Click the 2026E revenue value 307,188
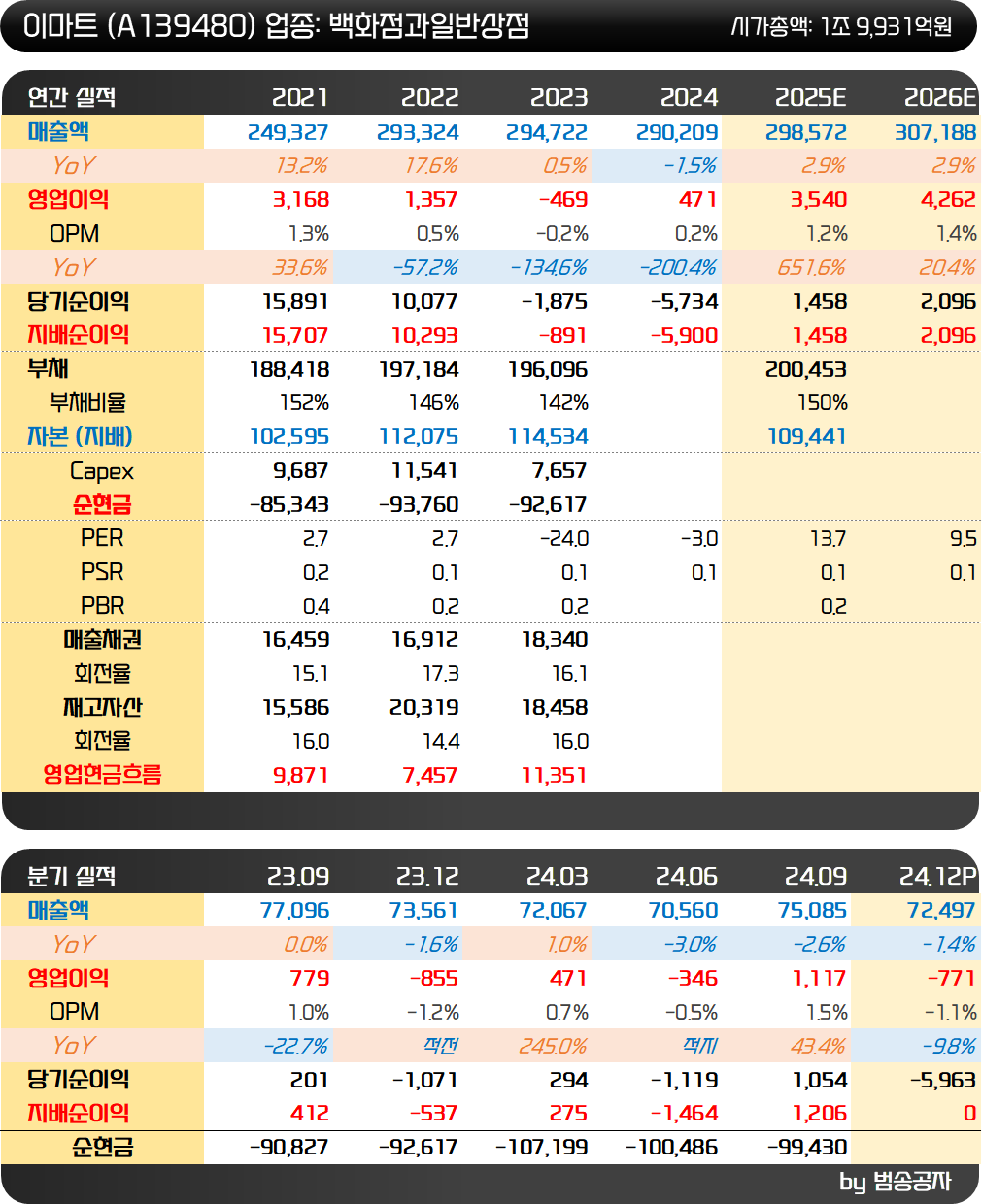The image size is (982, 1204). 935,132
